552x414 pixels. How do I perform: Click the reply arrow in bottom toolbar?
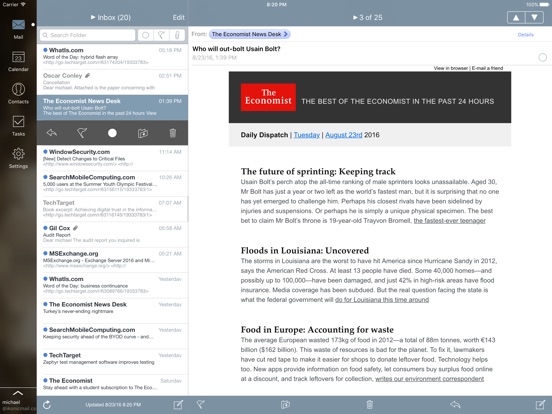[455, 404]
